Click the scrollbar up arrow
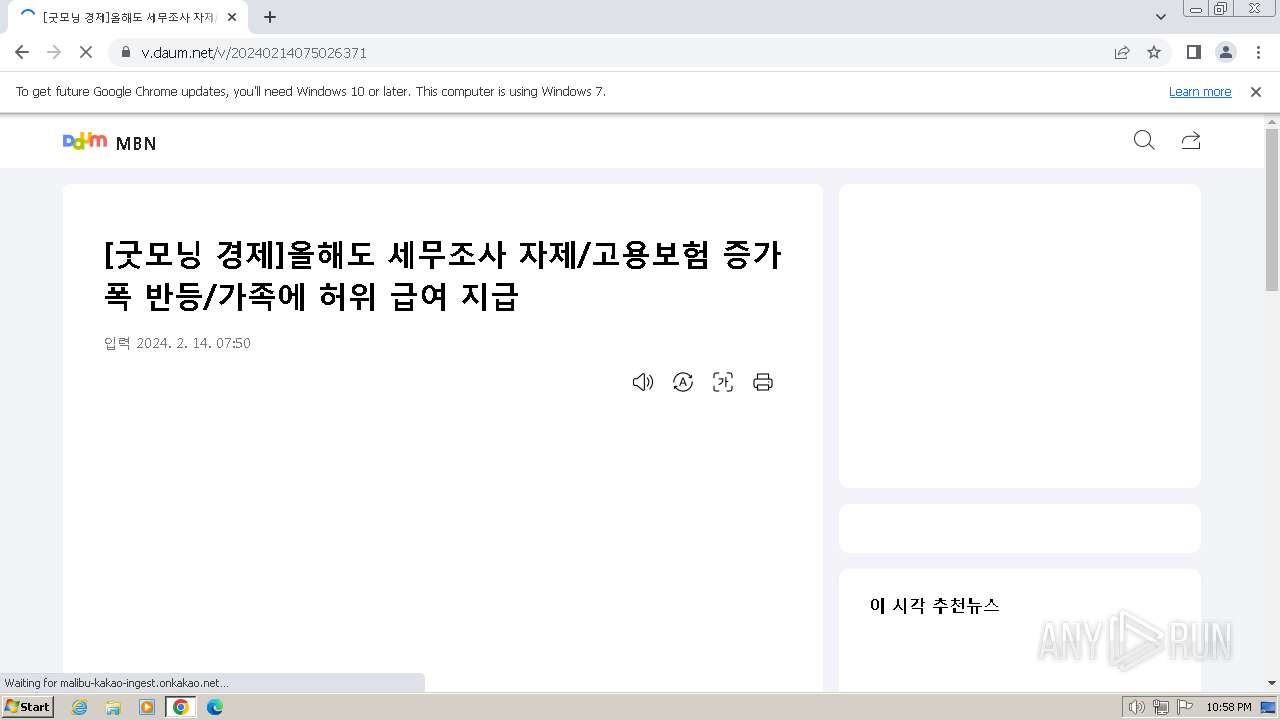1280x720 pixels. point(1272,121)
